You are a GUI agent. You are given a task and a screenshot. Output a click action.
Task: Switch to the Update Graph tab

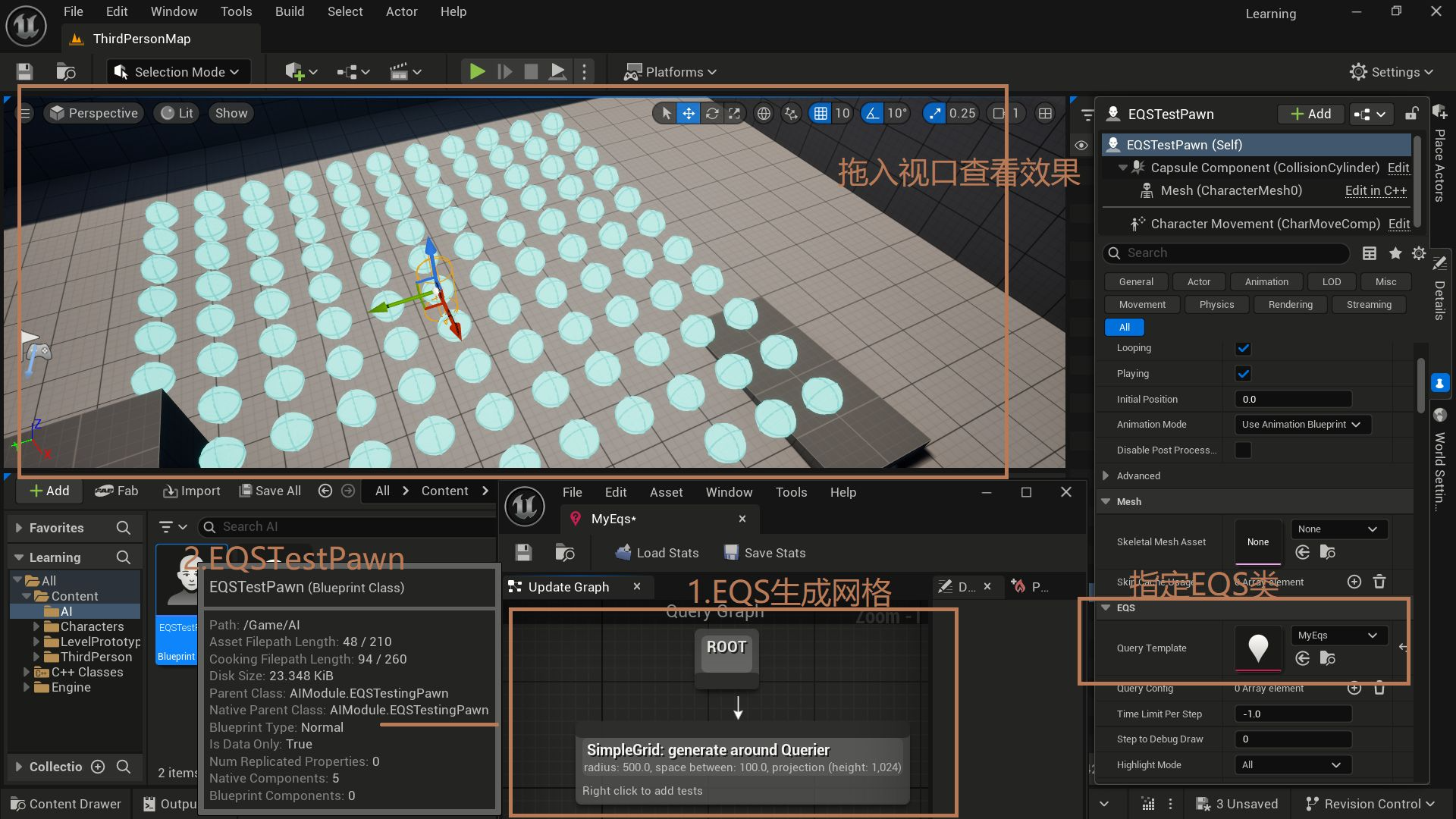coord(568,586)
